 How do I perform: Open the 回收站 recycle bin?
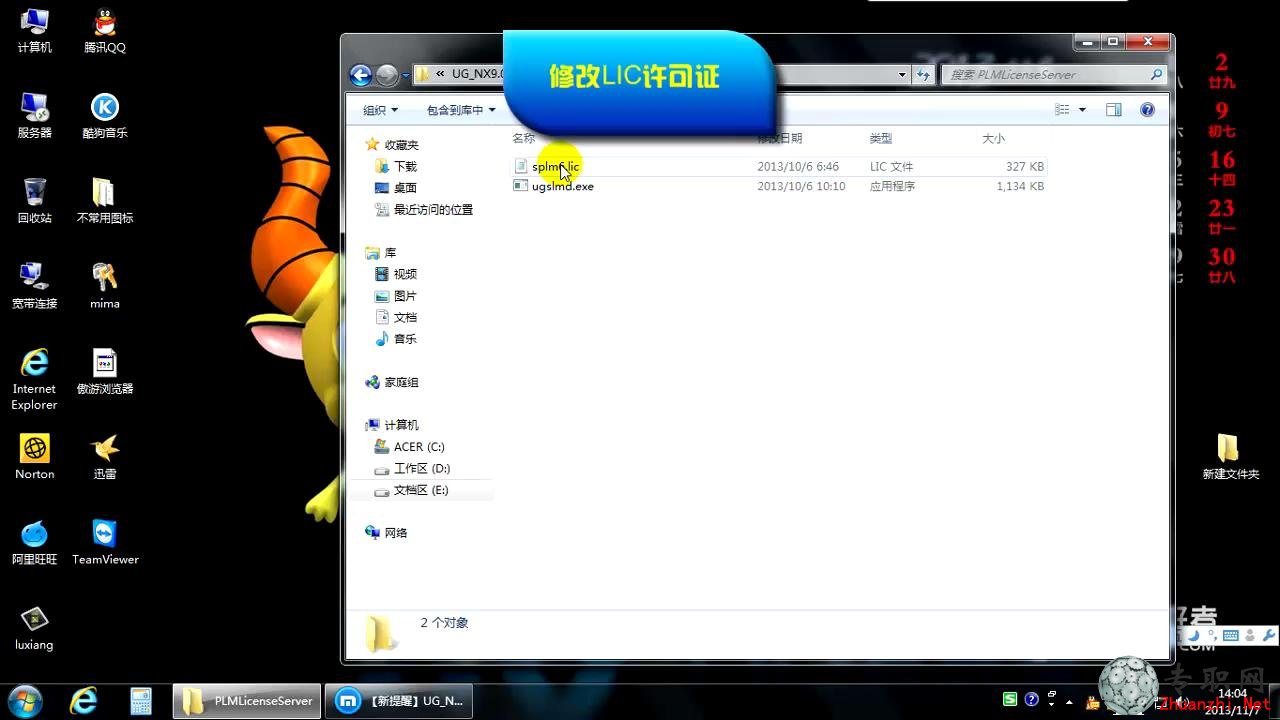click(x=34, y=200)
